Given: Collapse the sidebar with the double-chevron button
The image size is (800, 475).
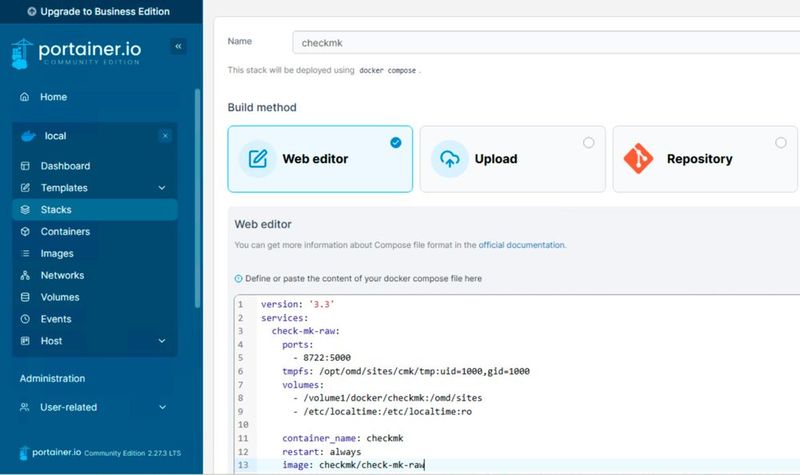Looking at the screenshot, I should point(178,46).
